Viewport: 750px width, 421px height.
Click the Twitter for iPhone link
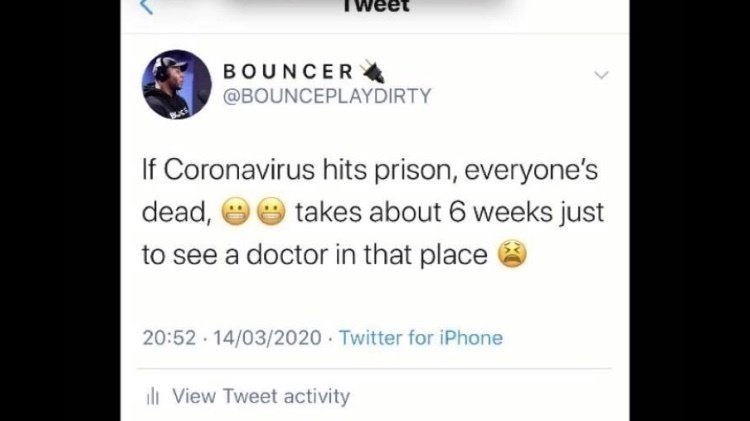tap(421, 338)
